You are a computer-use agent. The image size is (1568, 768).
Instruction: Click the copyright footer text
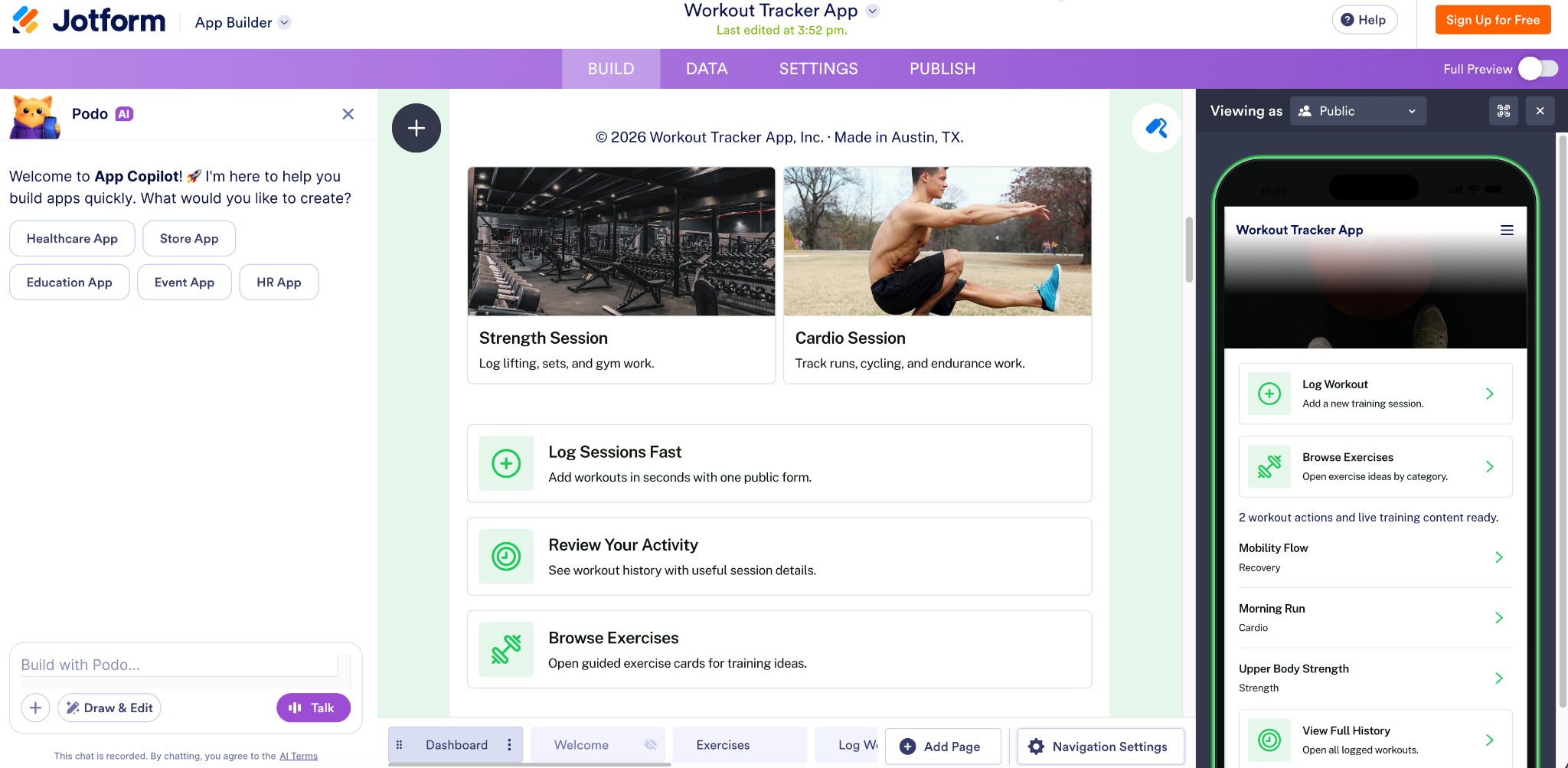pos(779,137)
